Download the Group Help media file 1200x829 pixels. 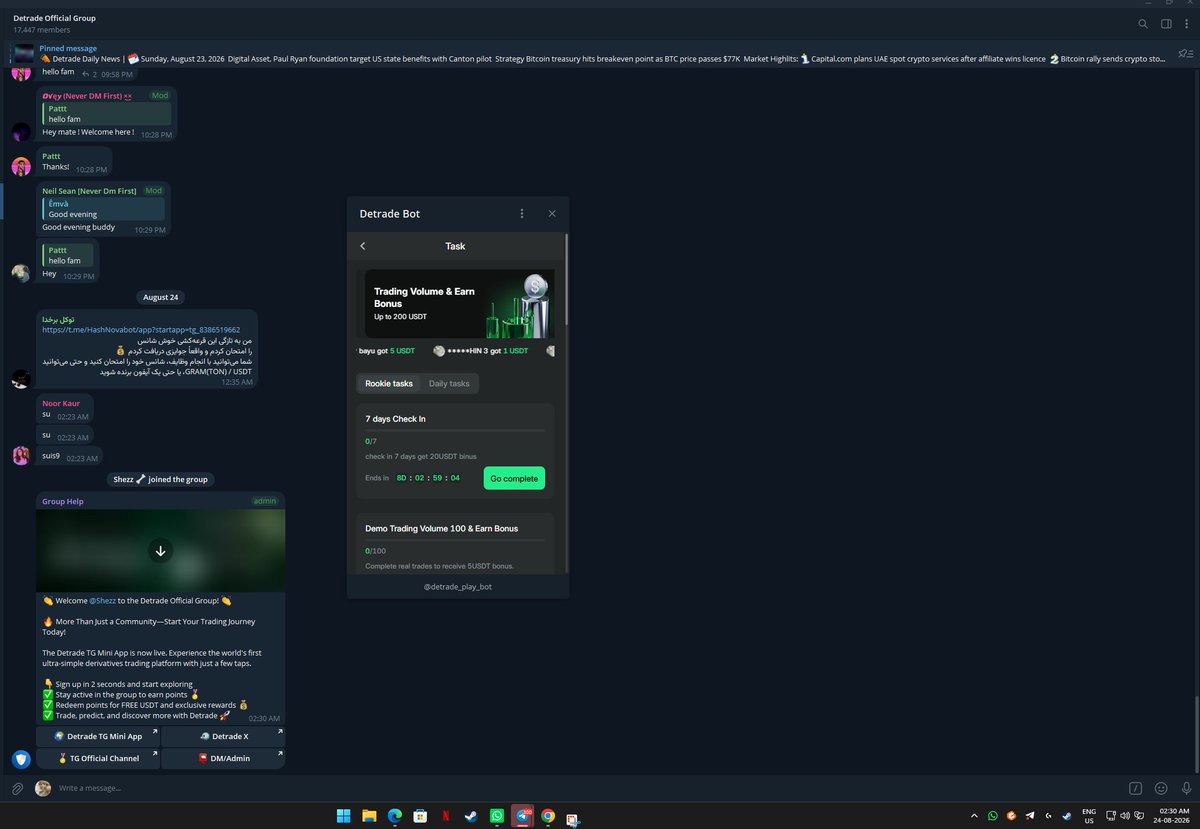tap(160, 550)
